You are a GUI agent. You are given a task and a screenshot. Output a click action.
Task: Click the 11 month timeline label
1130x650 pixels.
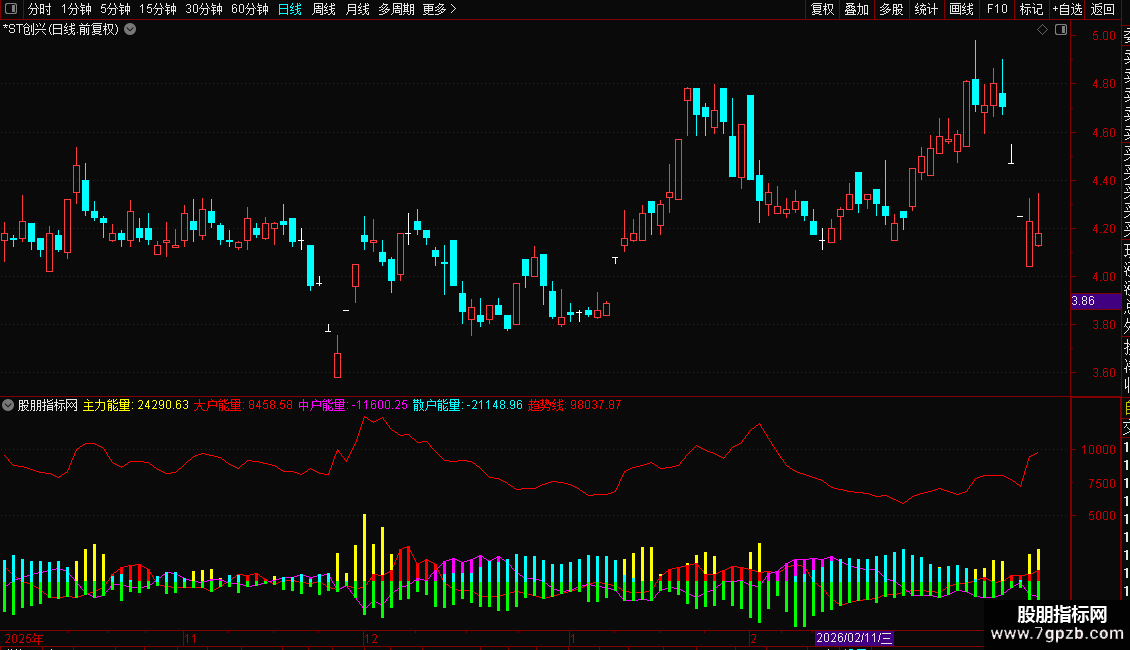pyautogui.click(x=190, y=638)
